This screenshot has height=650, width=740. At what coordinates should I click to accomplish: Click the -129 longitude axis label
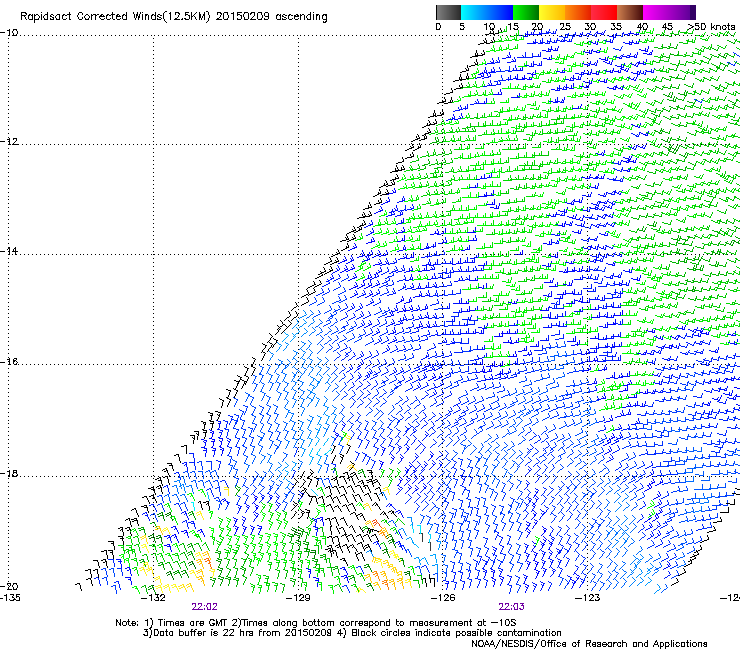pyautogui.click(x=298, y=598)
